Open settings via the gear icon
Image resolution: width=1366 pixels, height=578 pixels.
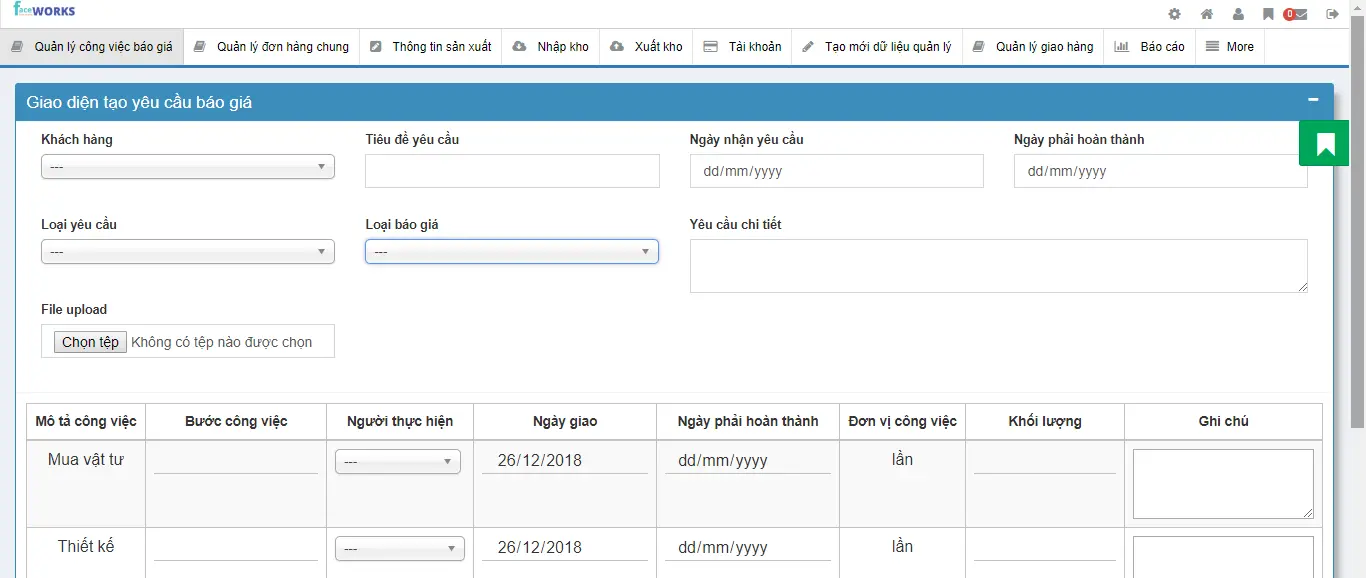point(1175,14)
